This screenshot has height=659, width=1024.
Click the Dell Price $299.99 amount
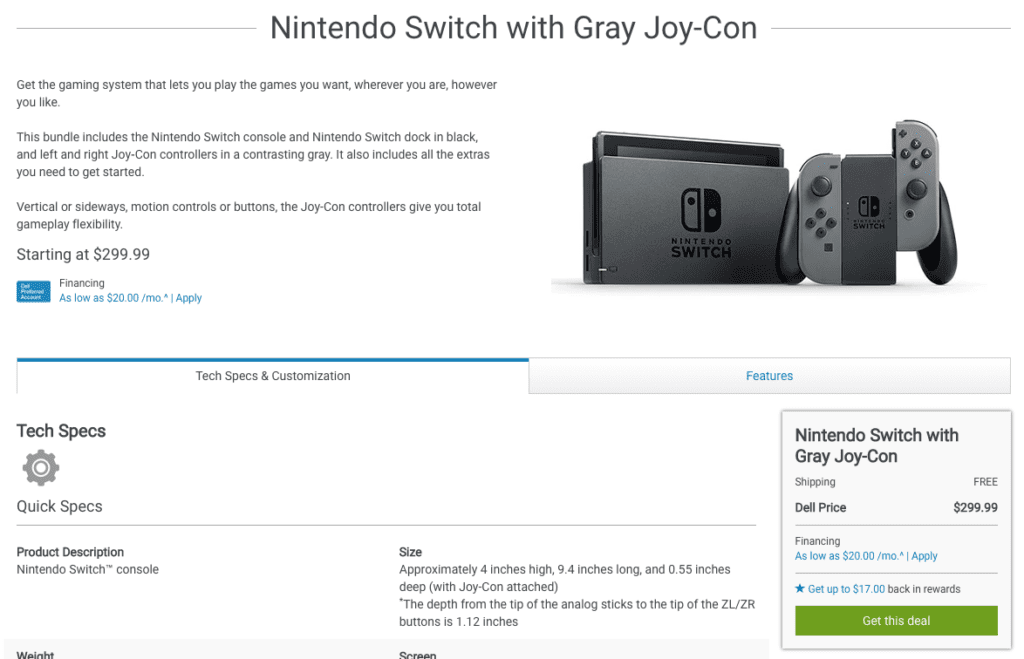(975, 508)
